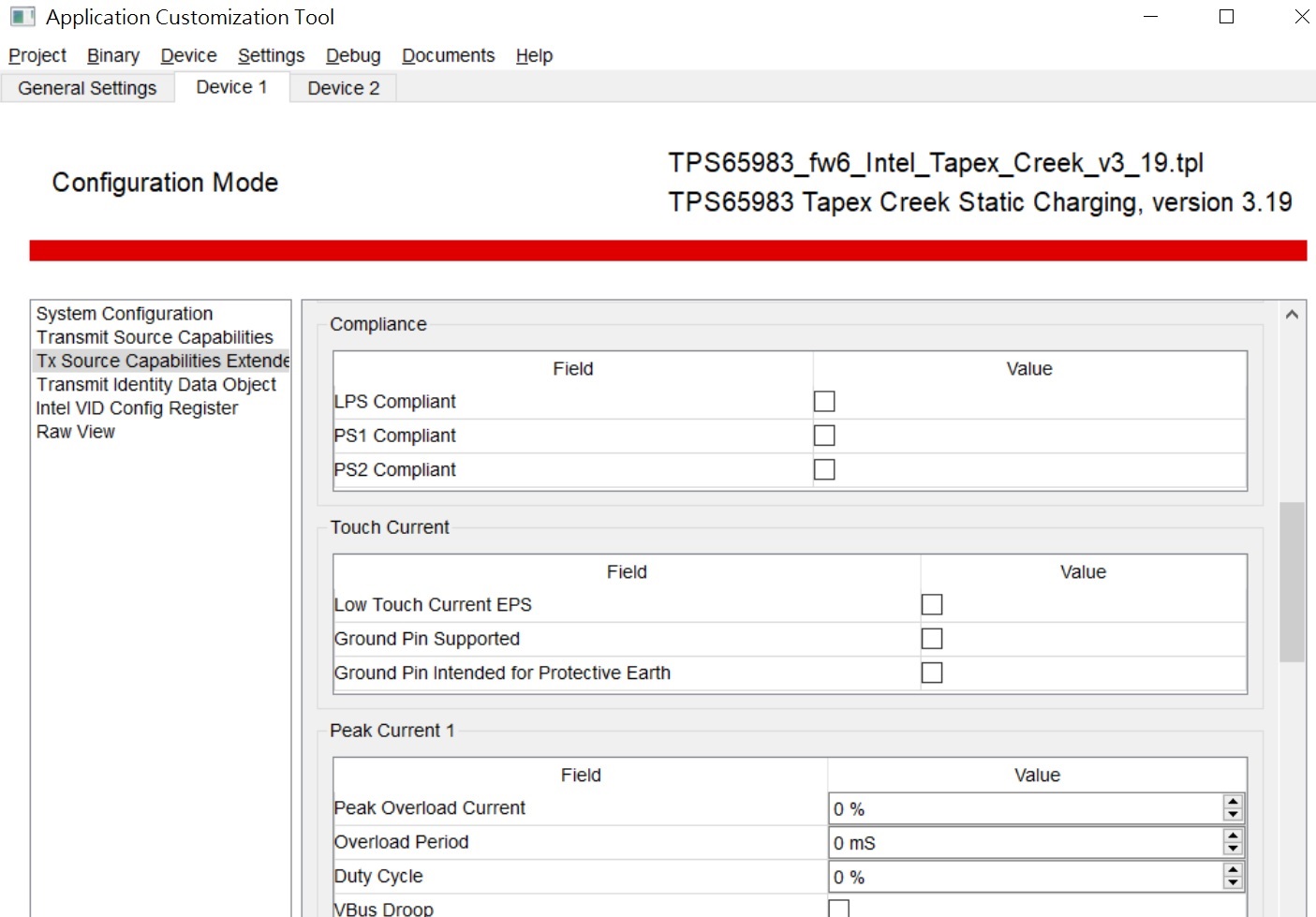Open the Project menu
Screen dimensions: 1316x917
[37, 56]
